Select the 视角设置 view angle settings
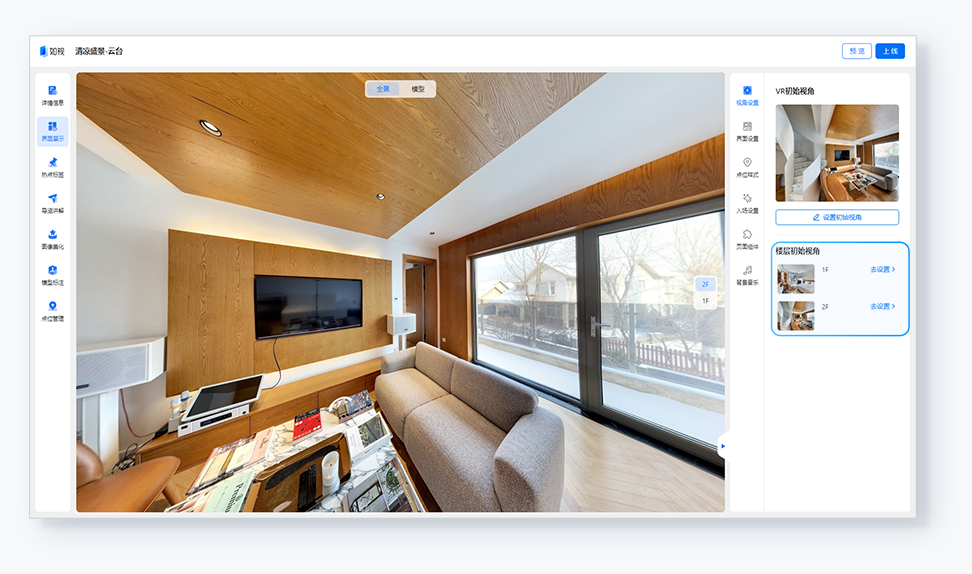 pyautogui.click(x=747, y=95)
